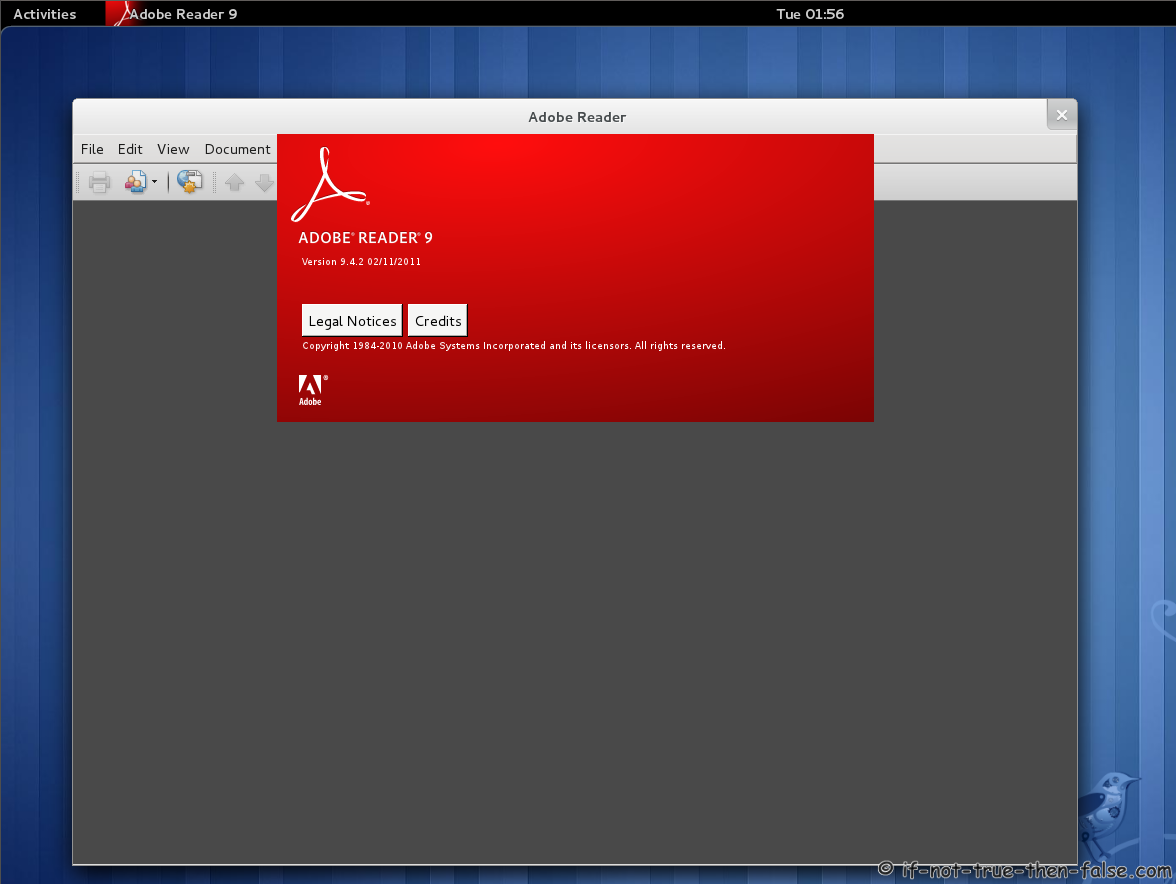The height and width of the screenshot is (884, 1176).
Task: Click the Print icon in the toolbar
Action: (99, 182)
